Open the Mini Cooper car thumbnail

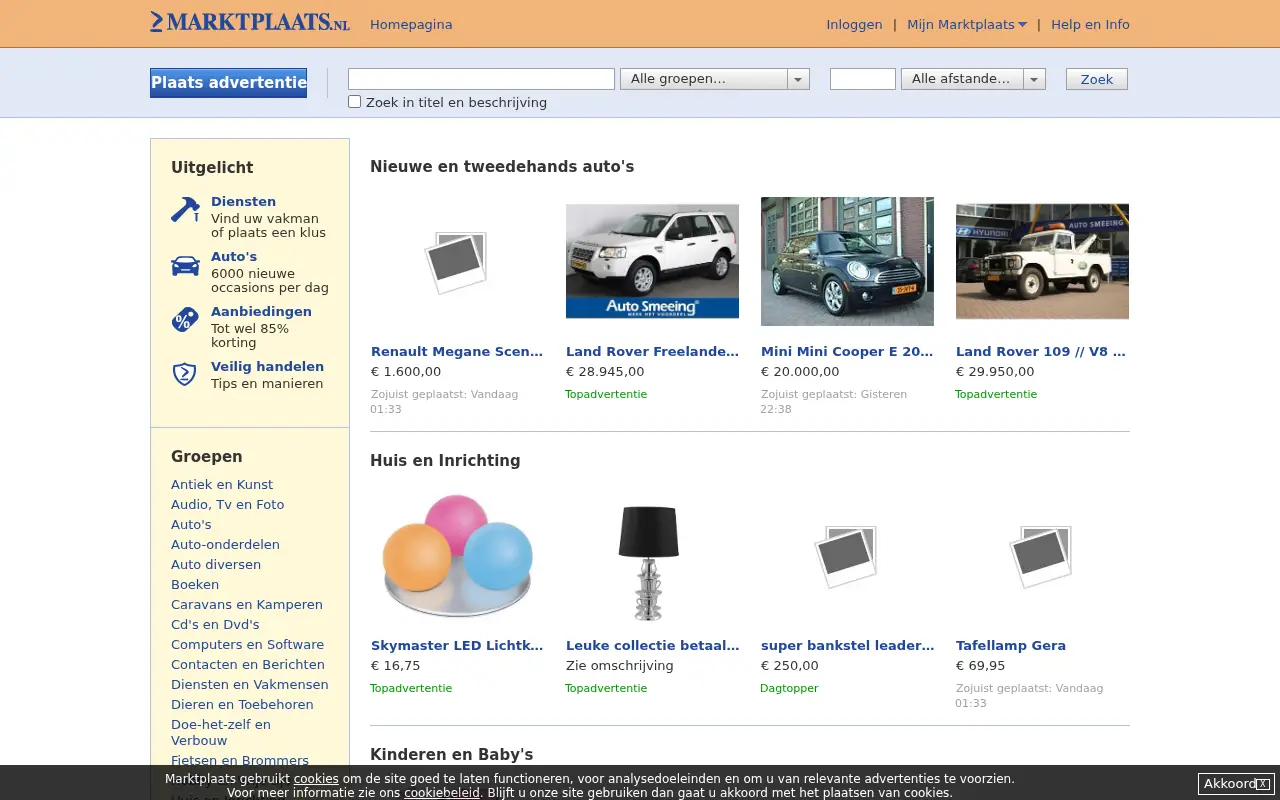click(847, 261)
